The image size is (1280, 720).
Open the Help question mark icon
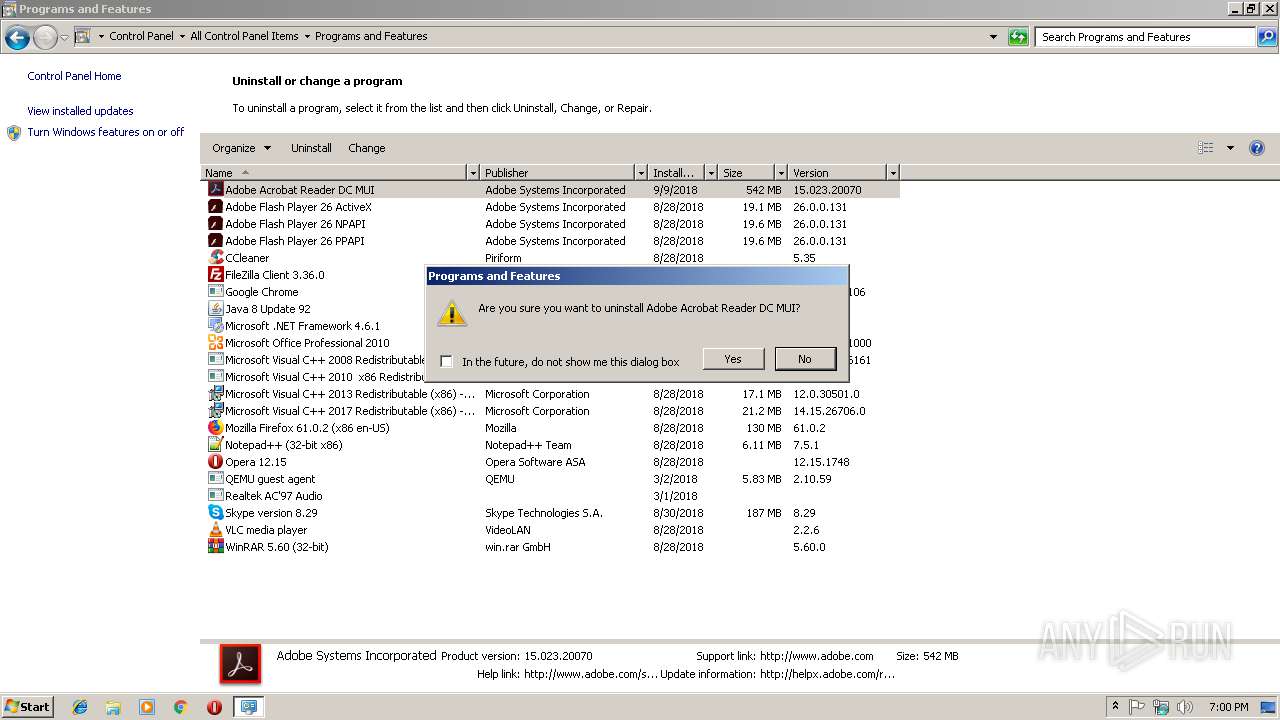(x=1257, y=148)
